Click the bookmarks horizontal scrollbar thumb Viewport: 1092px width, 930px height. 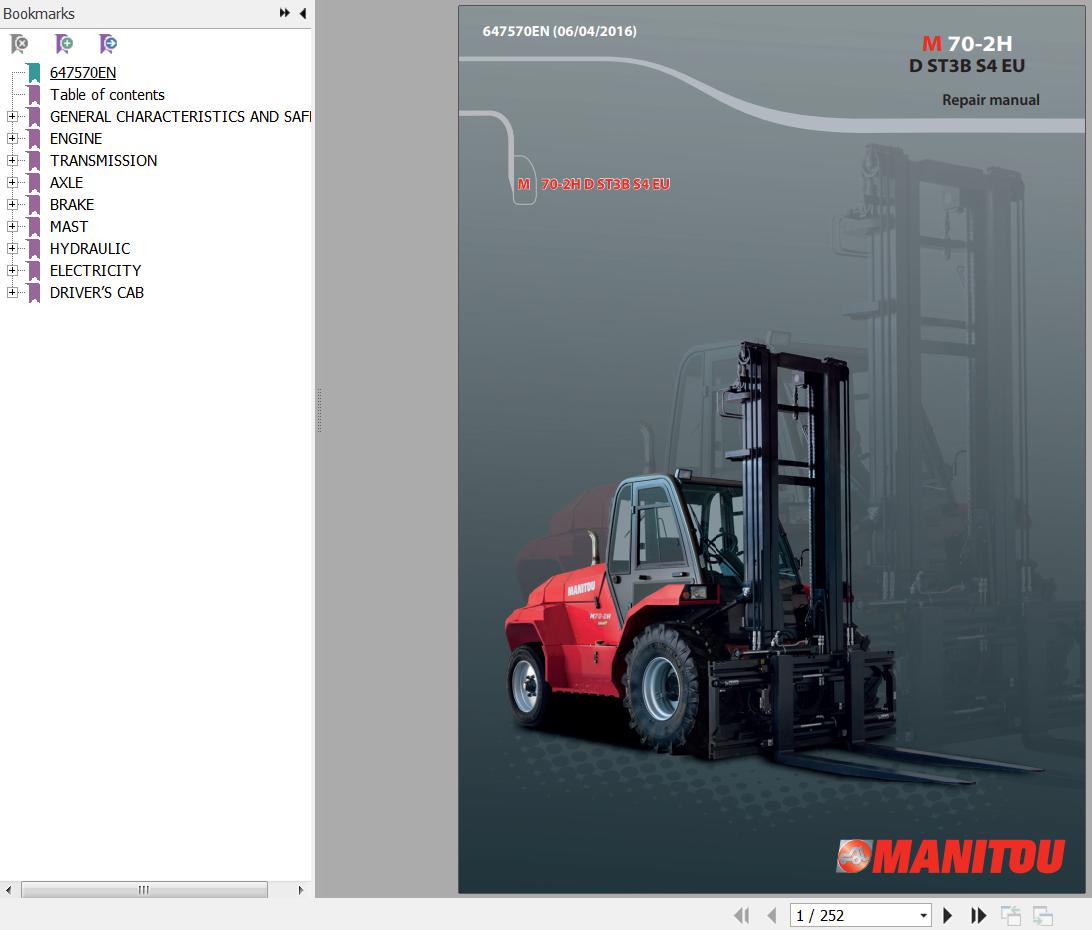coord(144,890)
